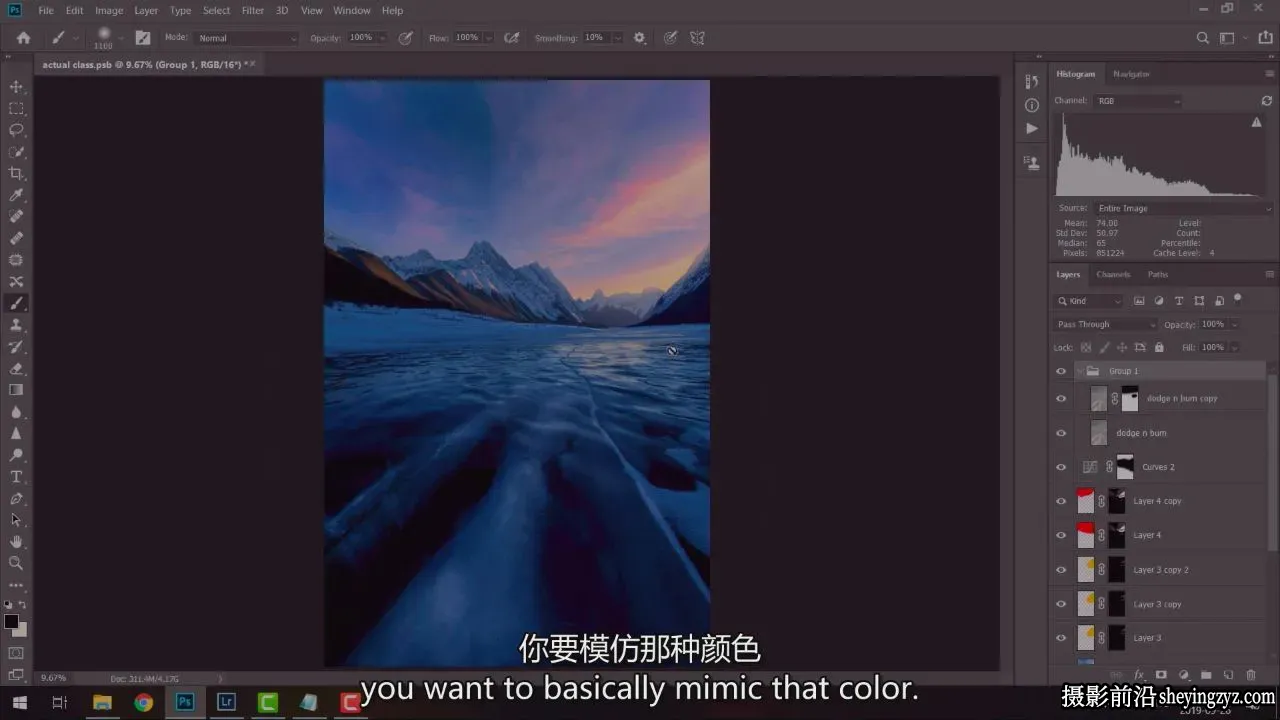Screen dimensions: 1280x720
Task: Open brush settings gear in options bar
Action: [640, 38]
